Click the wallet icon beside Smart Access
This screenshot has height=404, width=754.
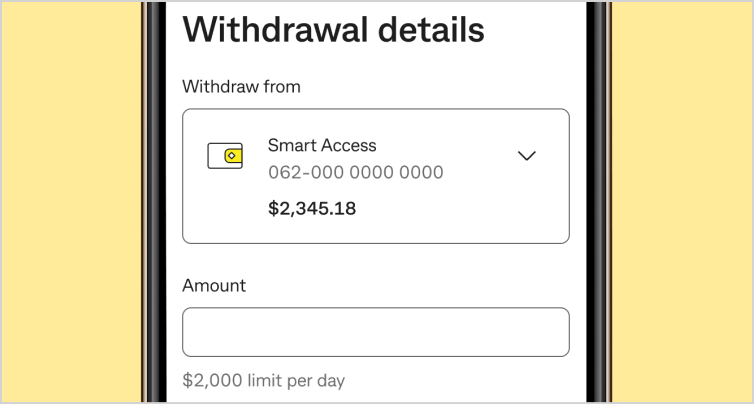tap(225, 156)
